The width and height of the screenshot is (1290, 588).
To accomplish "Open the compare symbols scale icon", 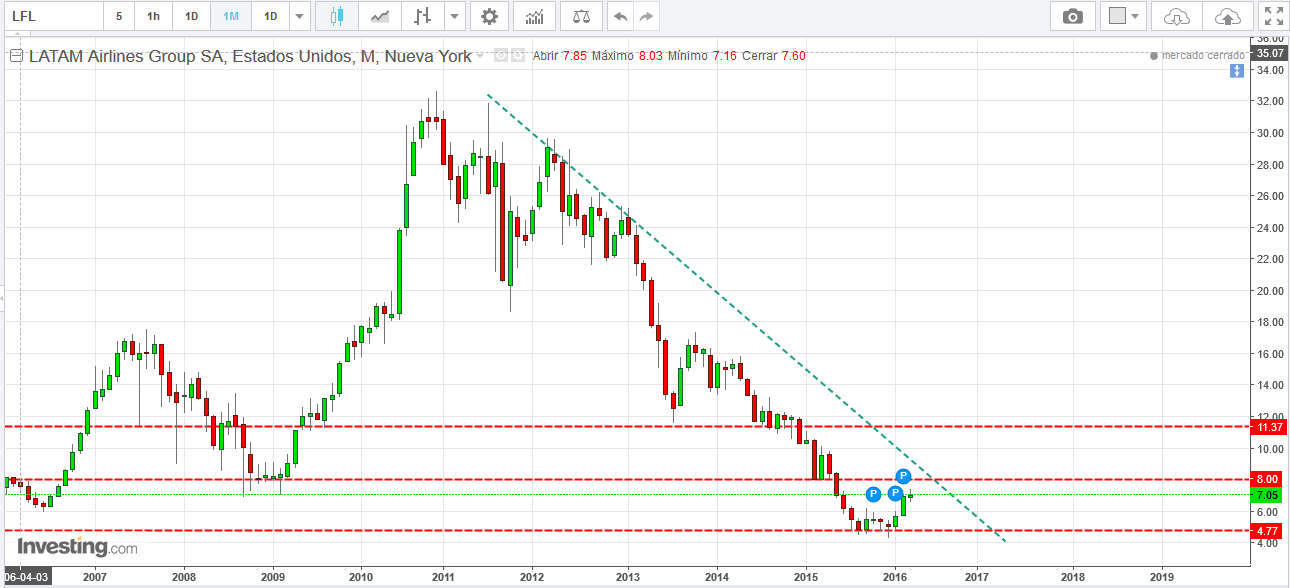I will pos(581,16).
